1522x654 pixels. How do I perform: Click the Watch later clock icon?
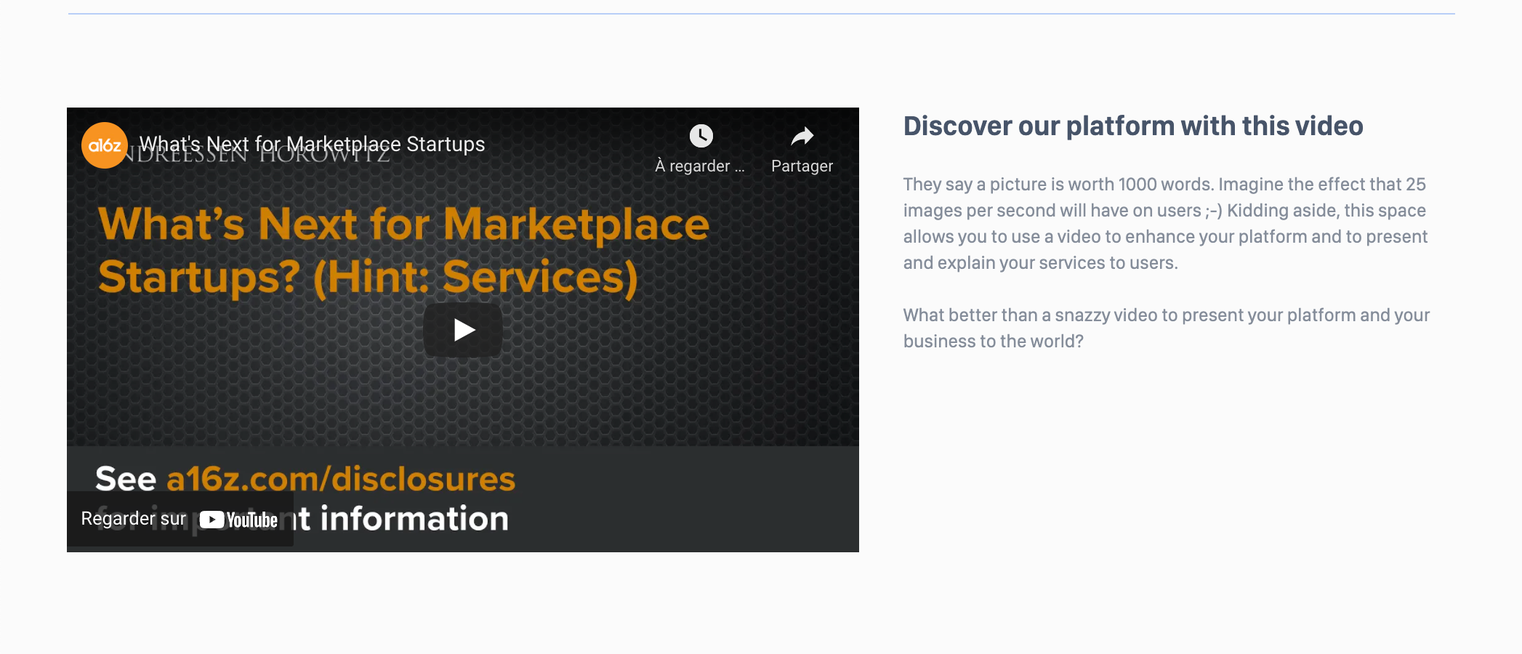tap(701, 136)
